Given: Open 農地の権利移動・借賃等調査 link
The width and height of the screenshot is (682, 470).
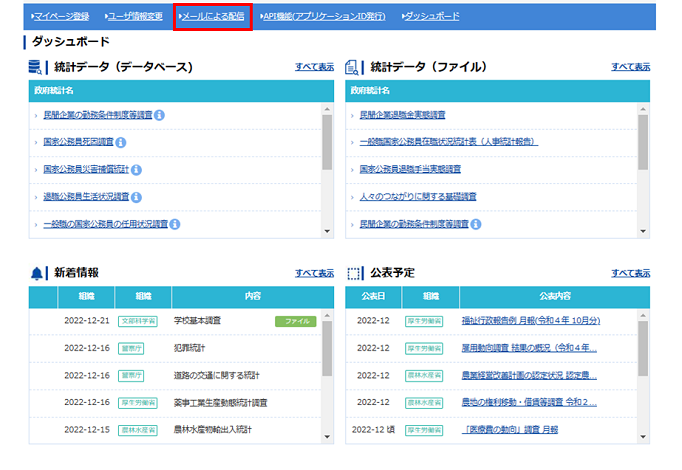Looking at the screenshot, I should 529,402.
